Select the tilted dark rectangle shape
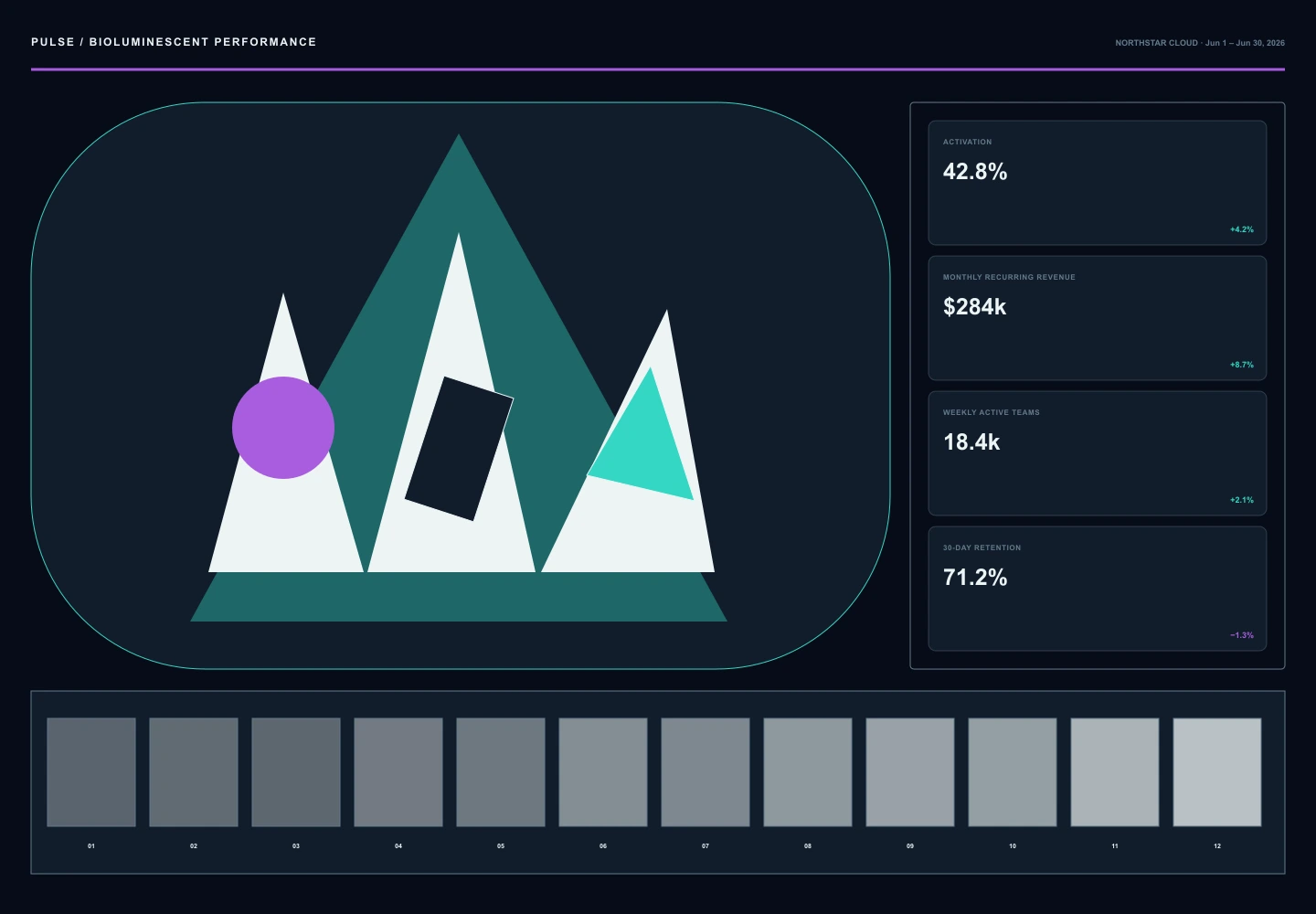Viewport: 1316px width, 914px height. click(459, 449)
